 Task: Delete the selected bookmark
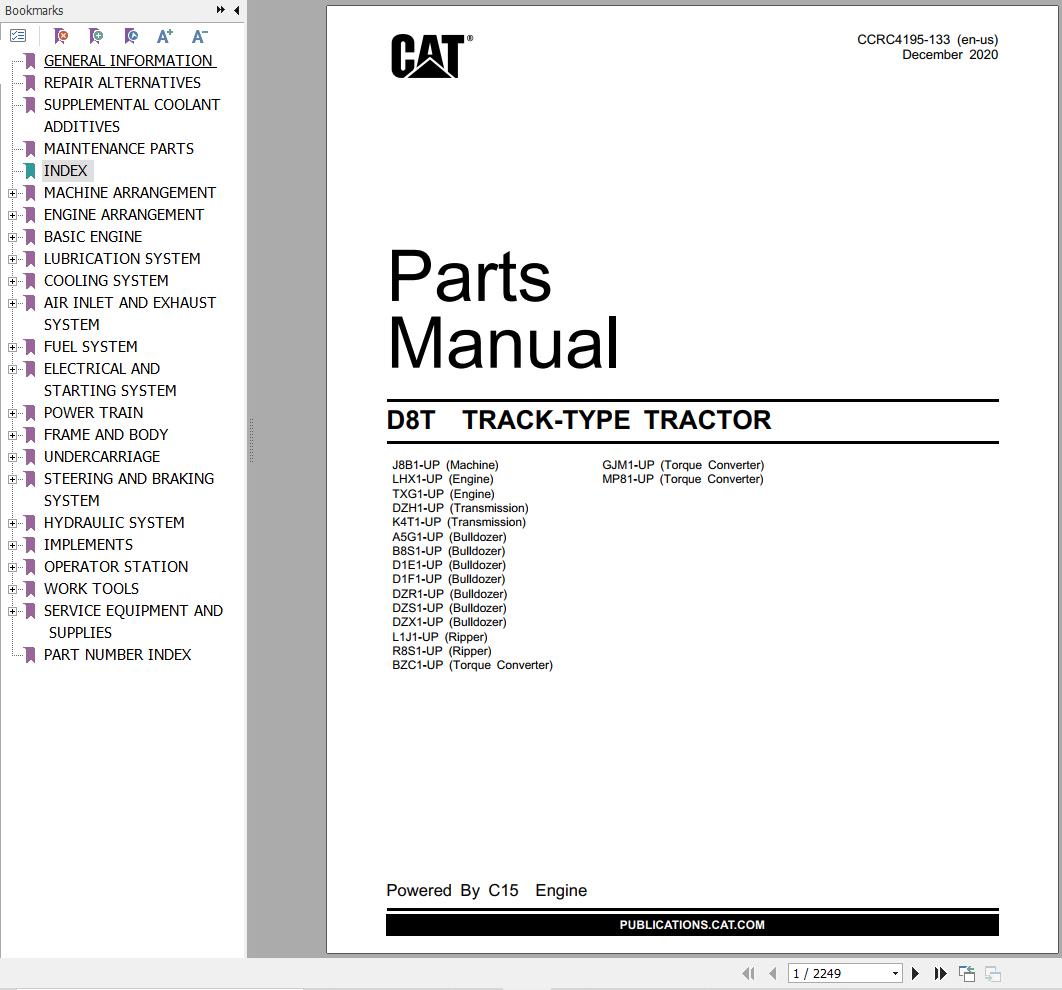pos(60,36)
